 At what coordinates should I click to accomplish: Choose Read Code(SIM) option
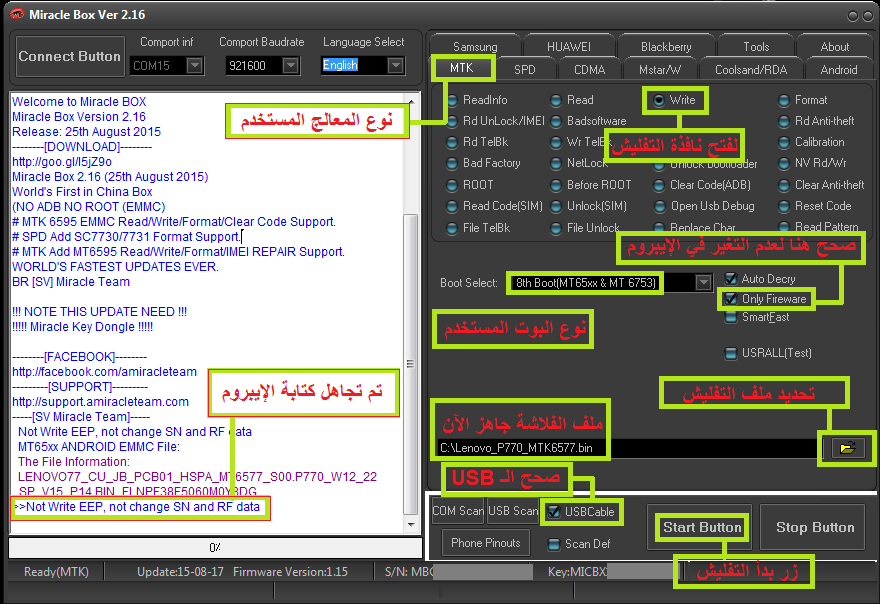coord(452,207)
